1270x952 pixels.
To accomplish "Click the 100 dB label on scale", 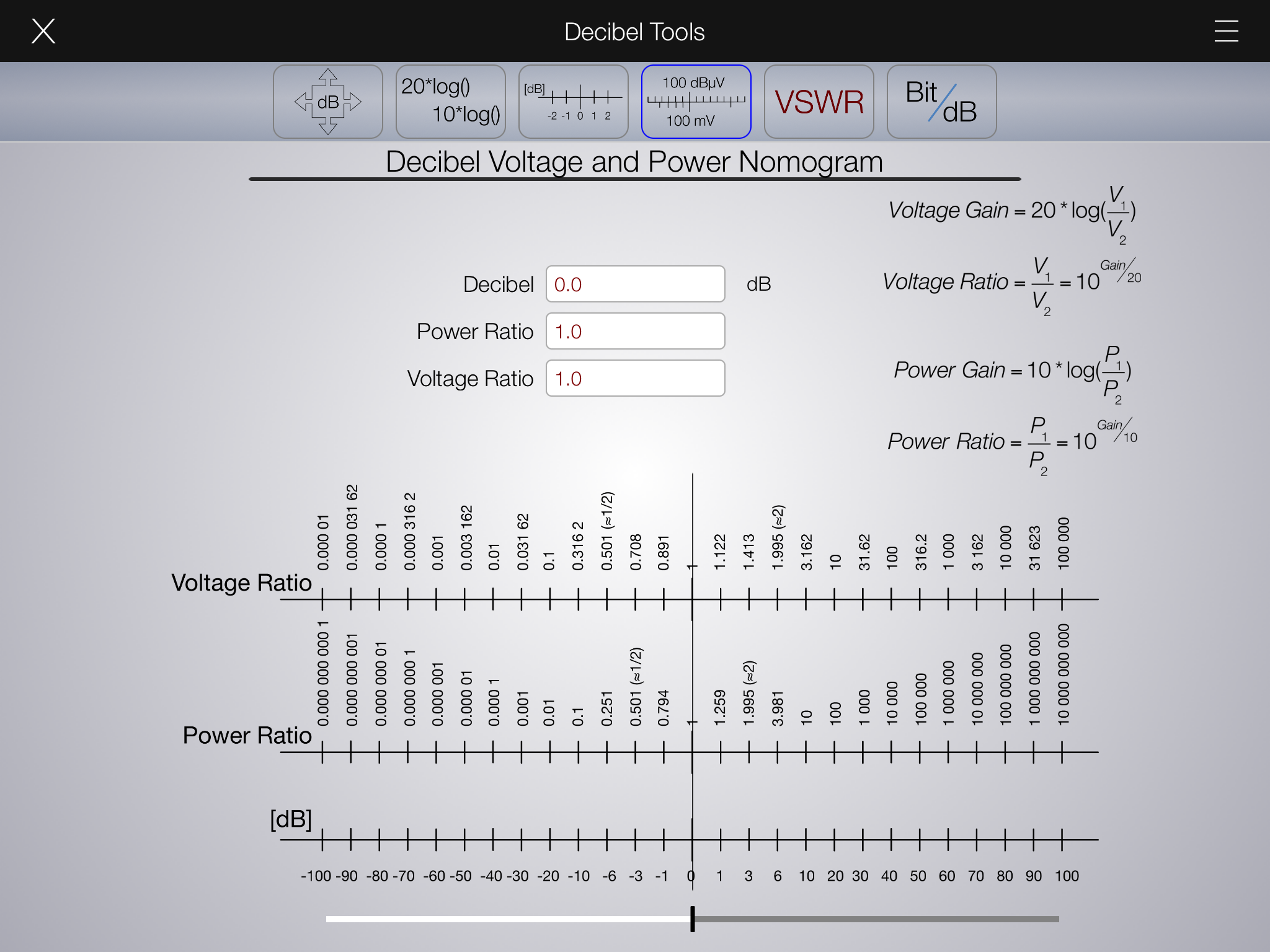I will pyautogui.click(x=1067, y=876).
